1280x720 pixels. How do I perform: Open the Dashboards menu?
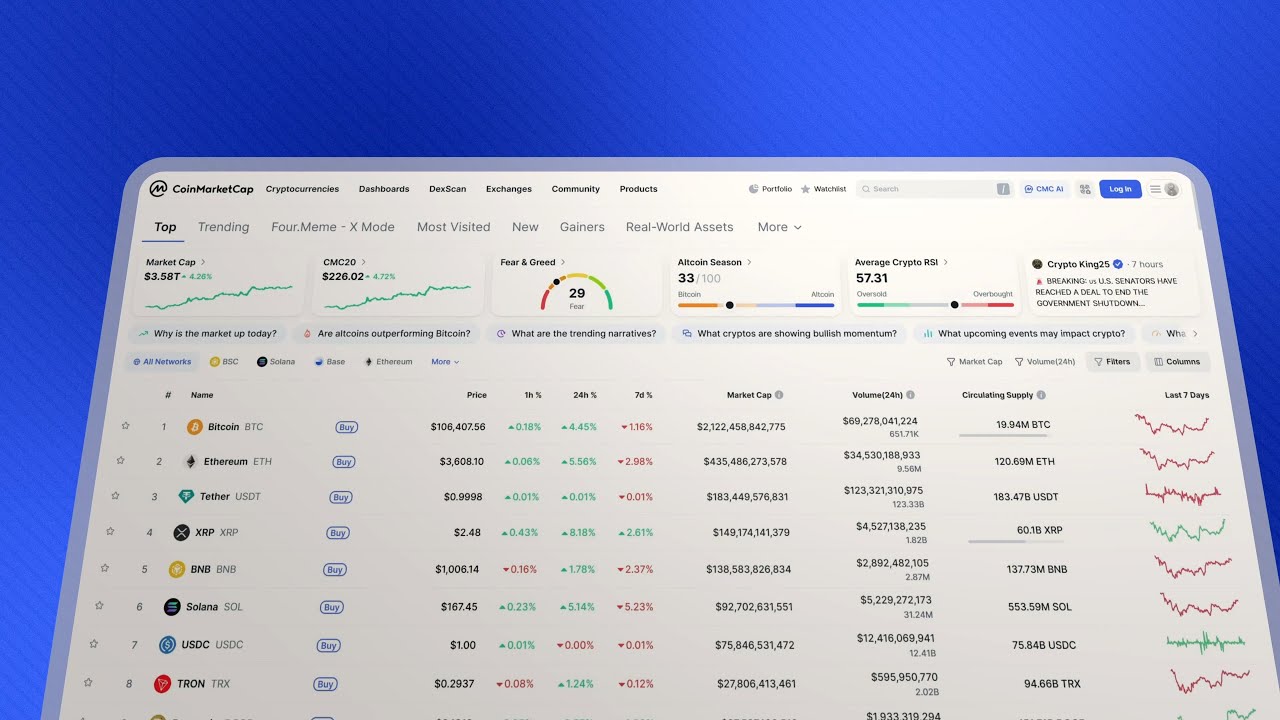click(x=384, y=189)
